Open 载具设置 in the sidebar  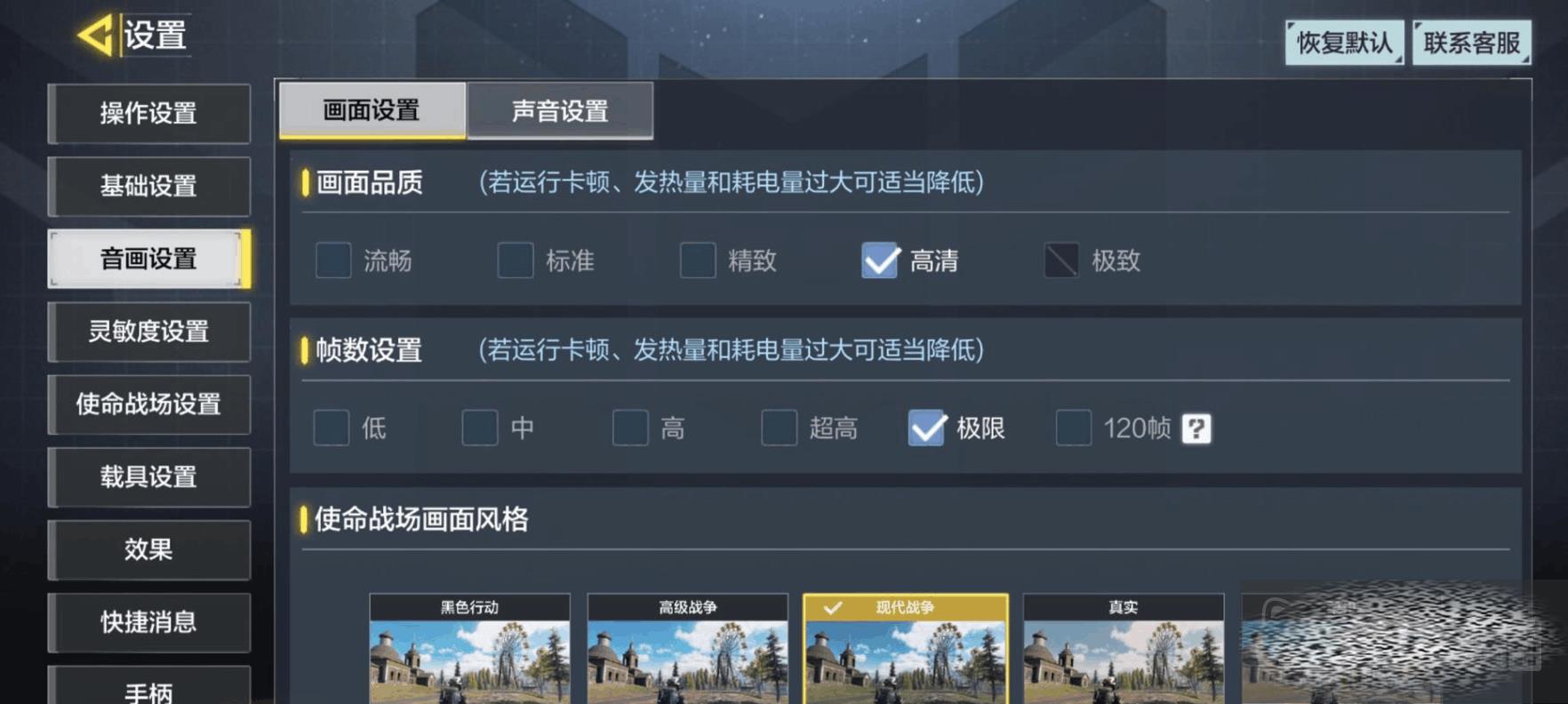pos(148,477)
